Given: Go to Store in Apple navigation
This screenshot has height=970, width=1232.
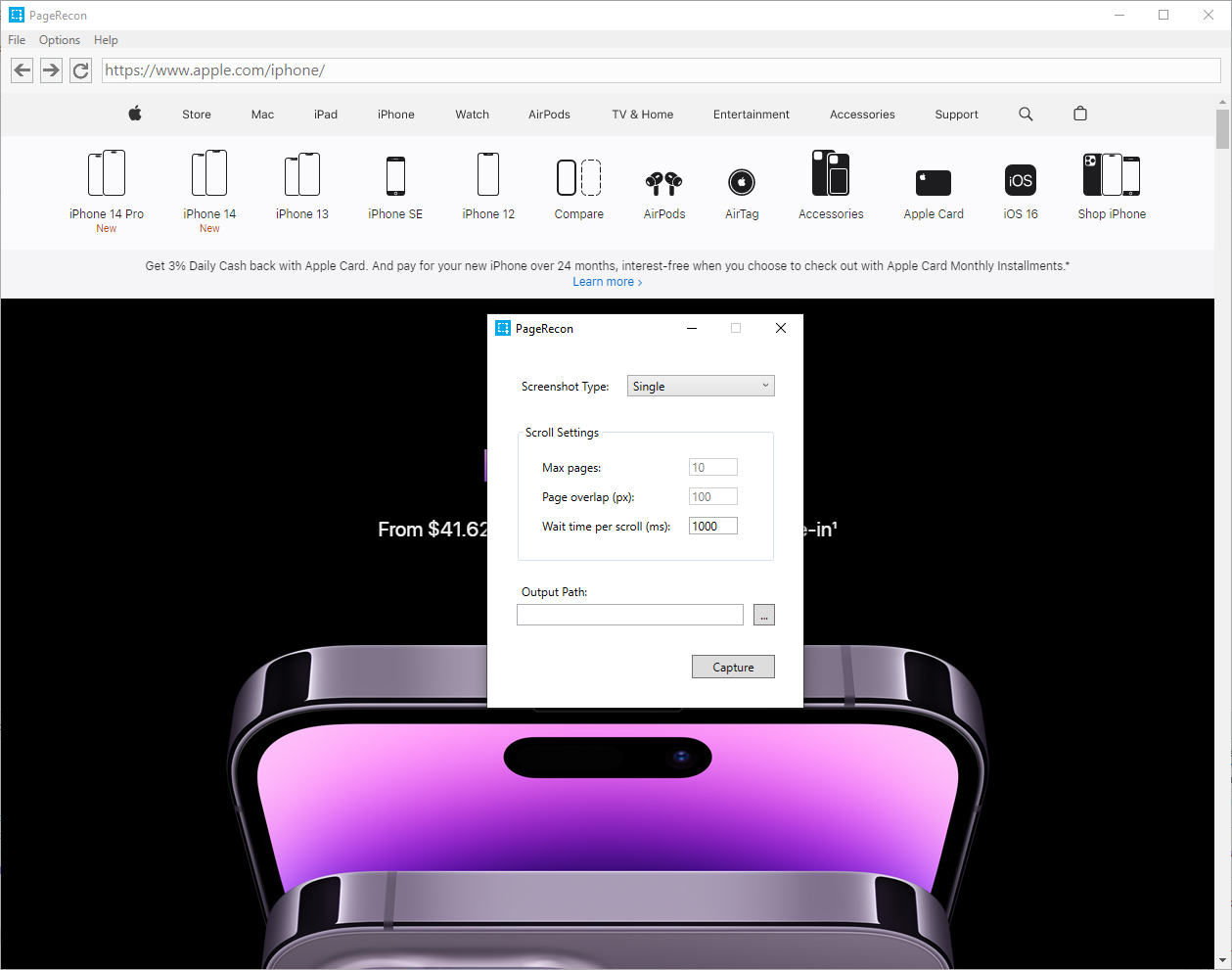Looking at the screenshot, I should pyautogui.click(x=197, y=115).
